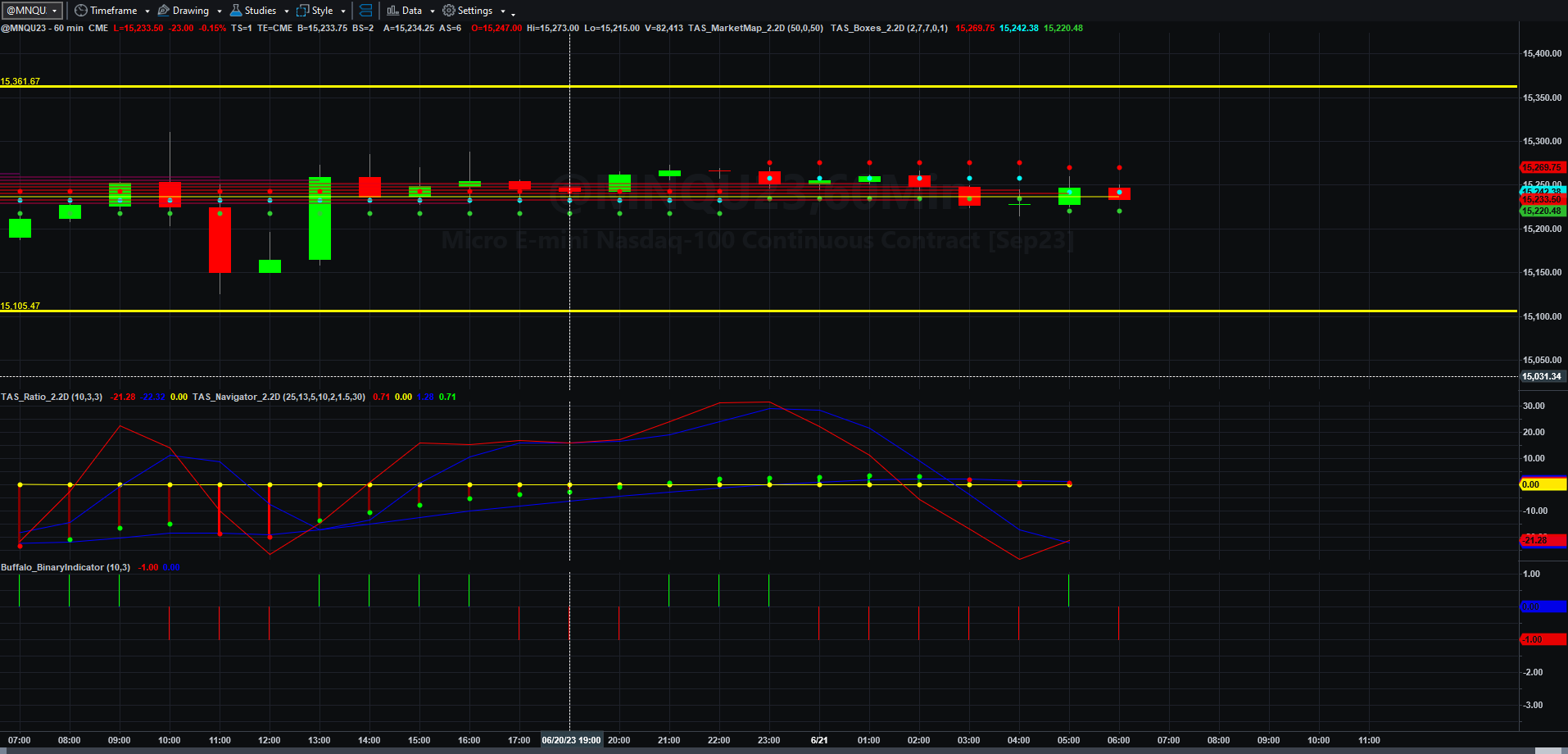
Task: Open the @MNQU symbol dropdown
Action: click(x=32, y=11)
